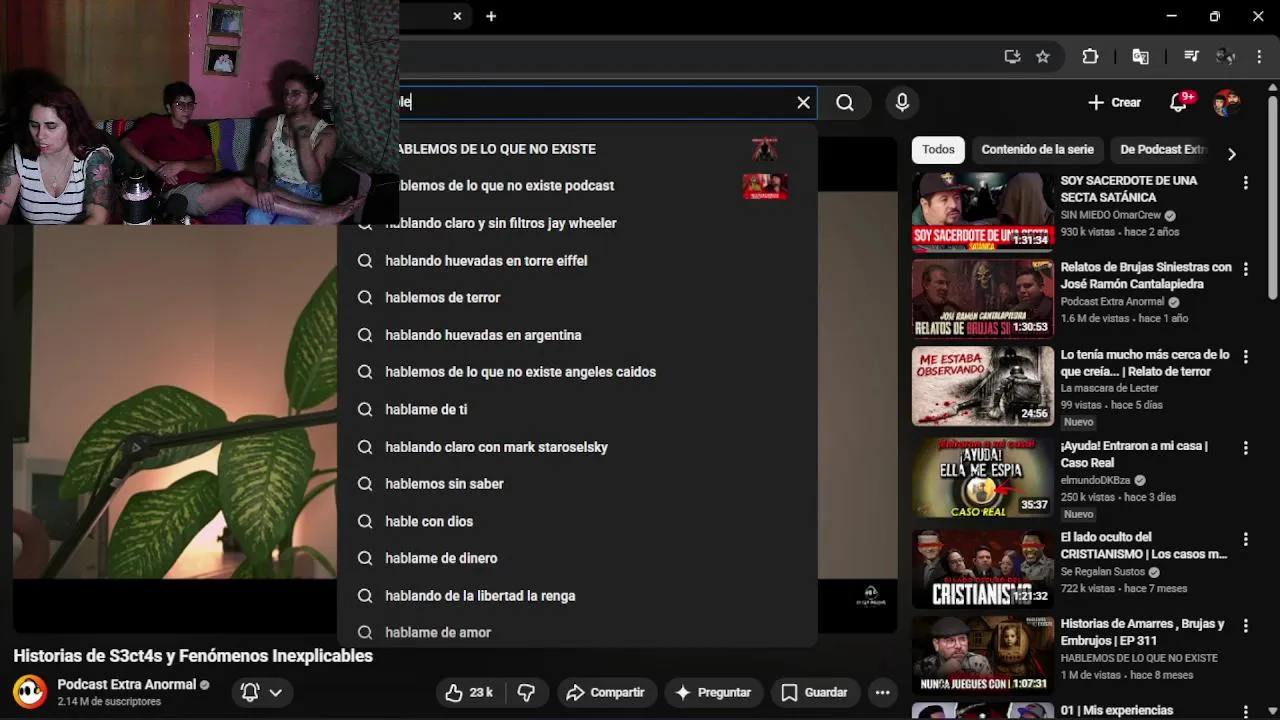Image resolution: width=1280 pixels, height=720 pixels.
Task: Choose suggestion hablando huevadas en torre eiffel
Action: [577, 260]
